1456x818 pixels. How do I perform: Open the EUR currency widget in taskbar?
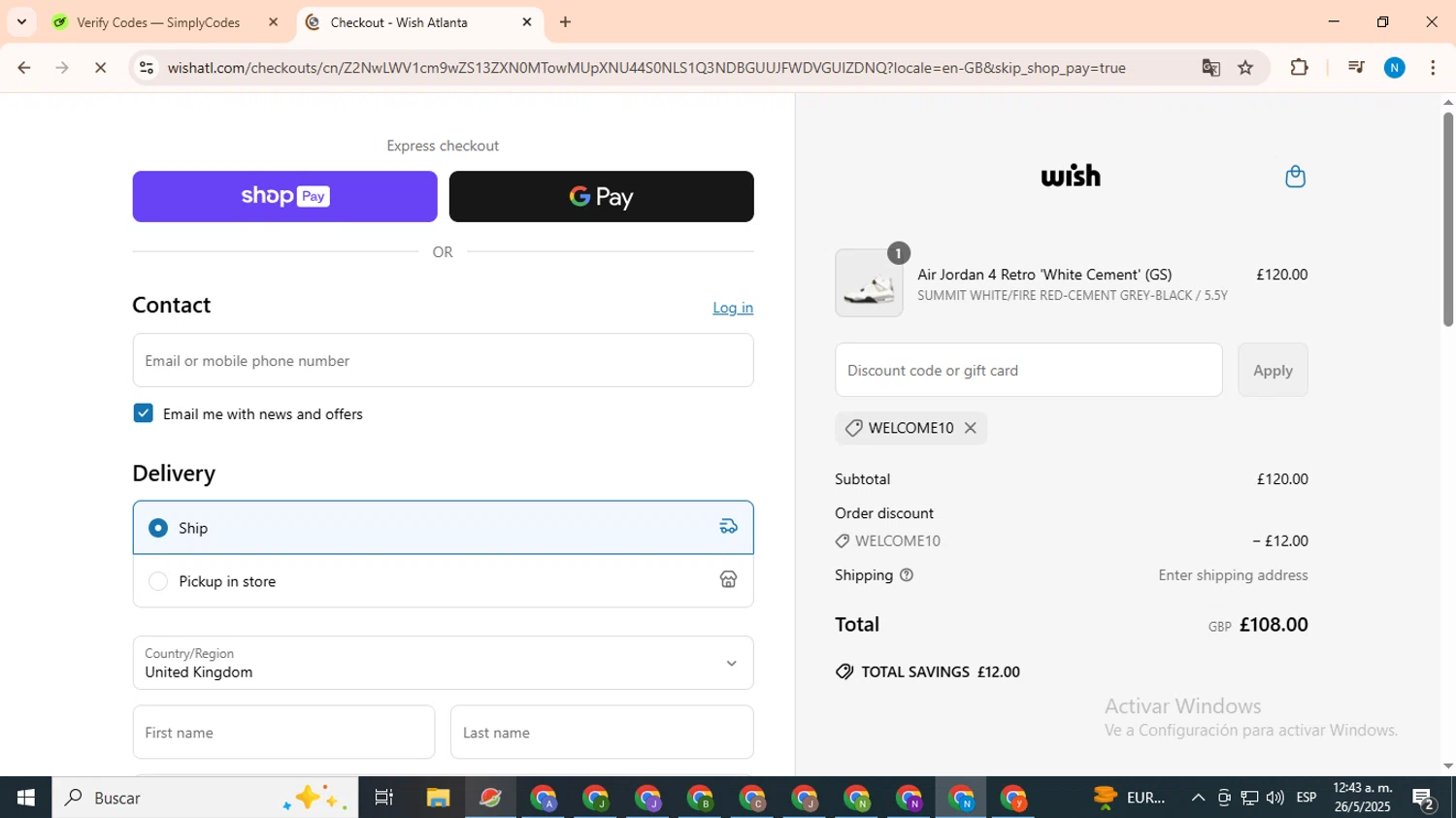pos(1129,798)
